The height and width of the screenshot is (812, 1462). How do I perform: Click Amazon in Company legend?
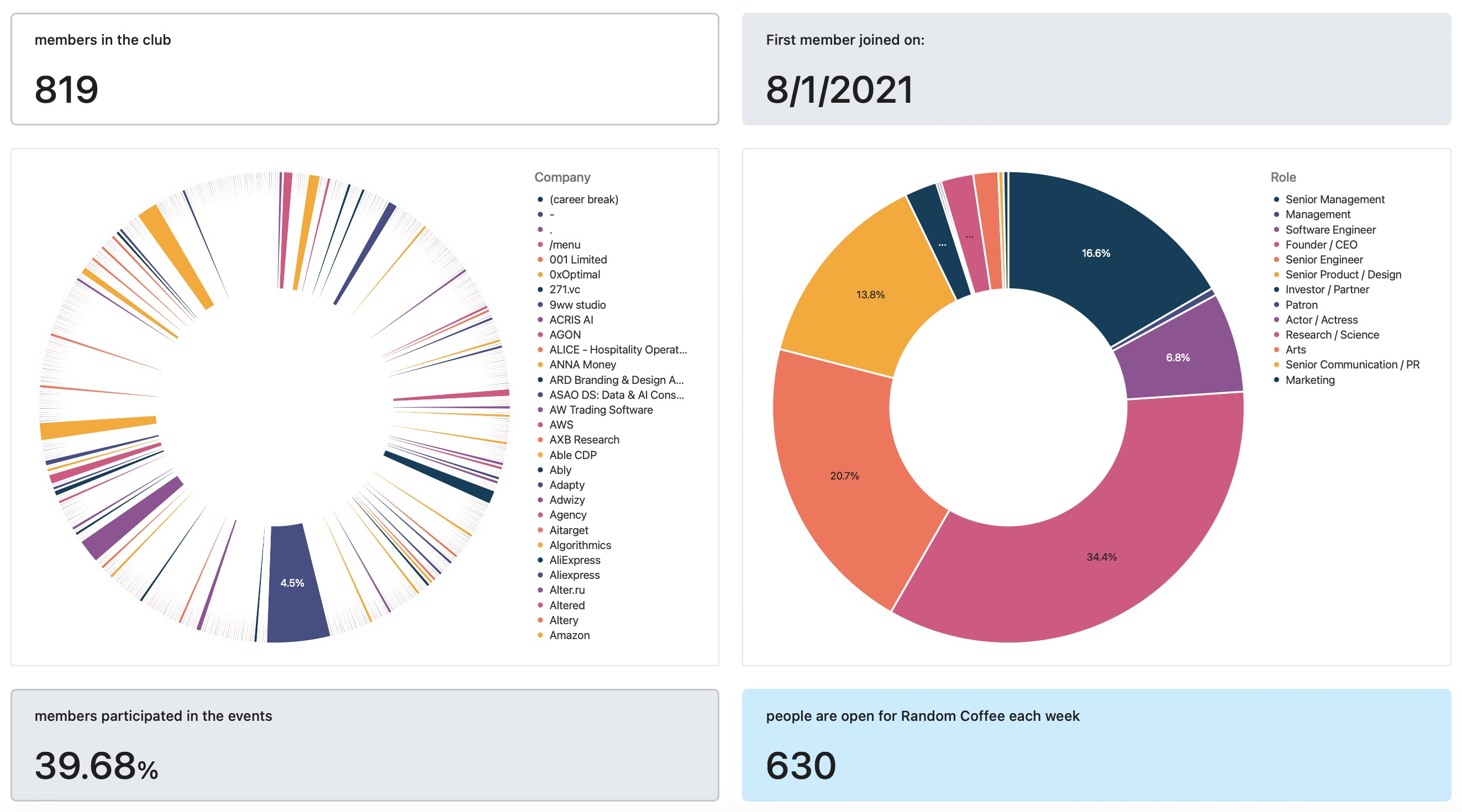coord(563,635)
